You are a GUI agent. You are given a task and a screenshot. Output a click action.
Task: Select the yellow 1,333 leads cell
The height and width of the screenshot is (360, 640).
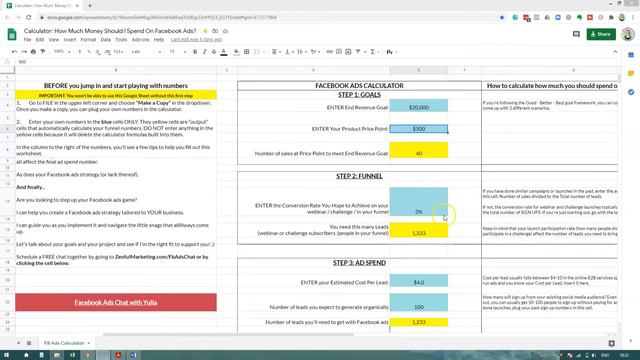419,230
